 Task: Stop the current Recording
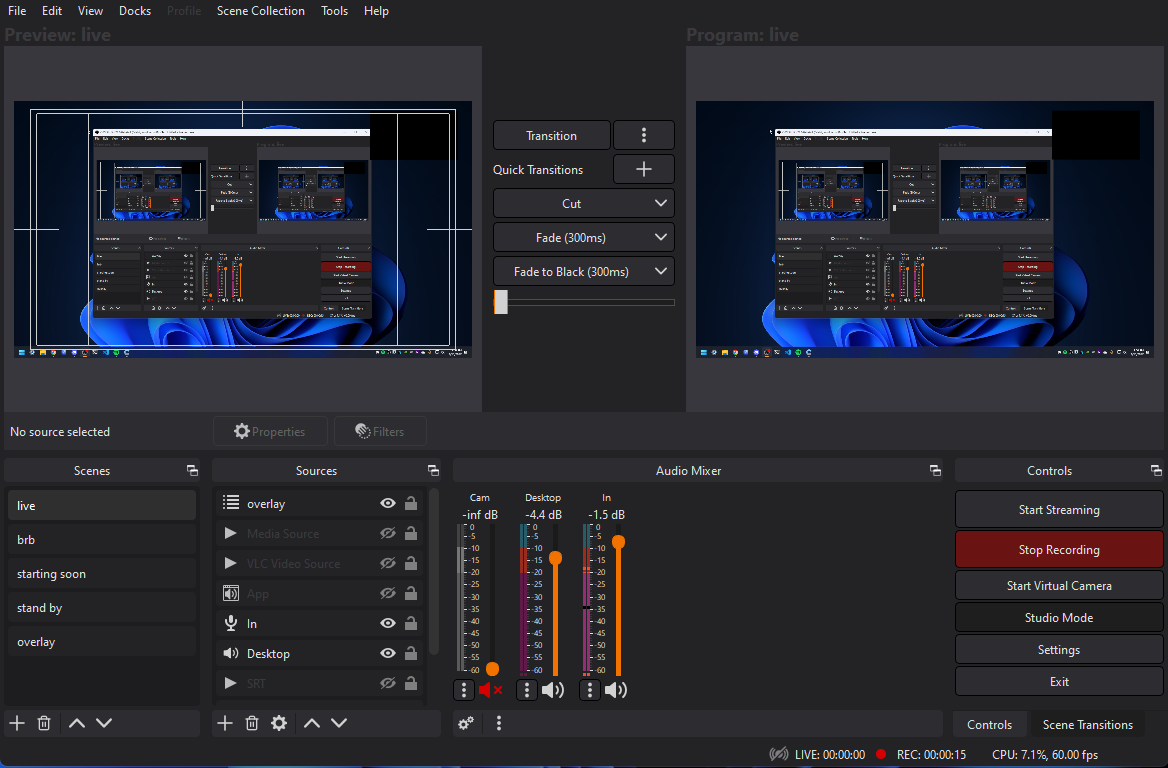[x=1058, y=549]
